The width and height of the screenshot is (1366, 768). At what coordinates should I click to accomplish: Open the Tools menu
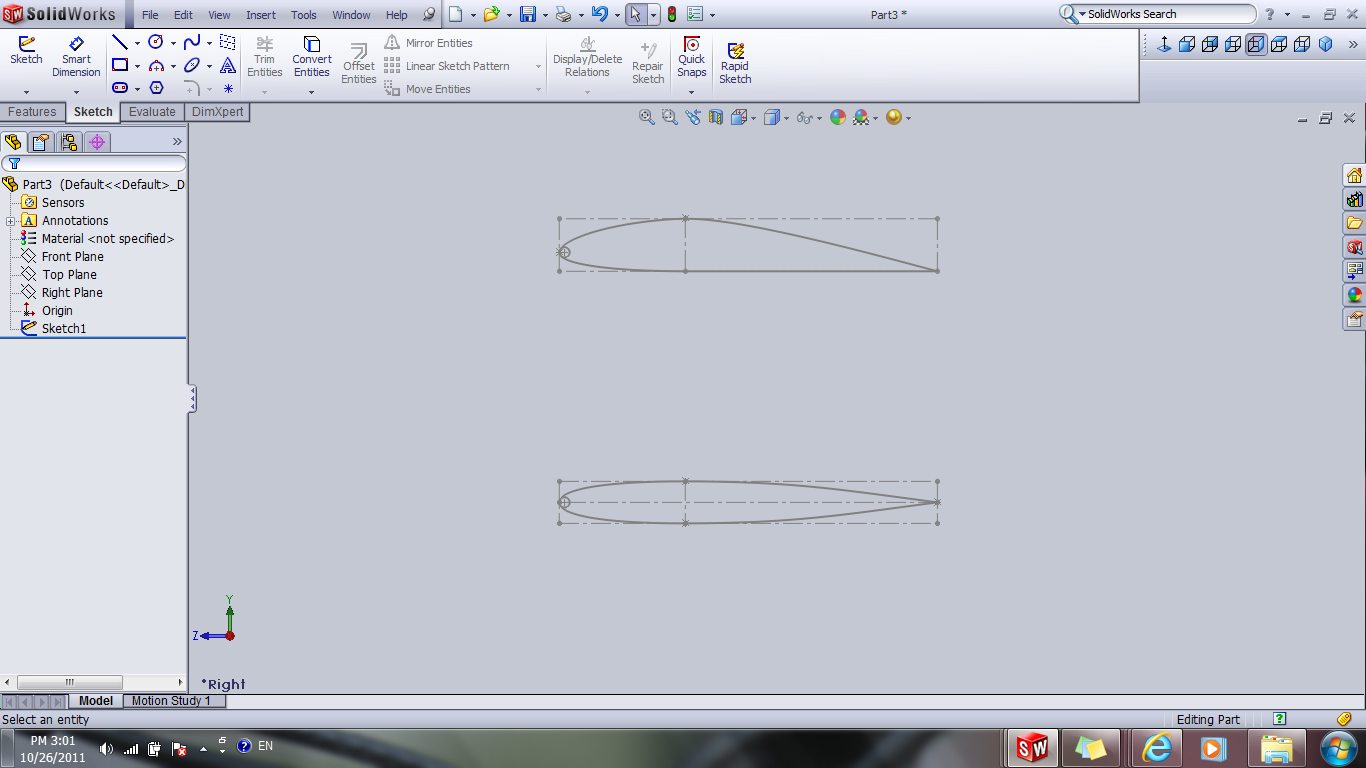point(304,15)
